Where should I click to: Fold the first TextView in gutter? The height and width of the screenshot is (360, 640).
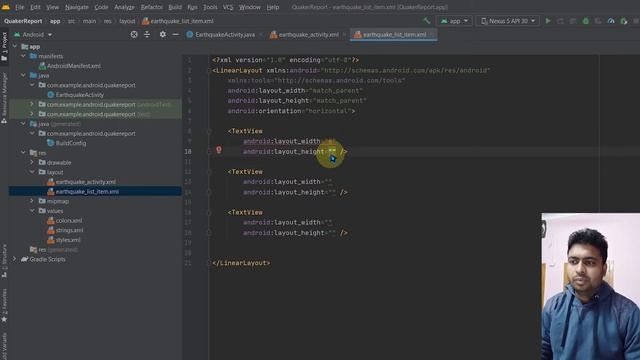click(x=209, y=131)
